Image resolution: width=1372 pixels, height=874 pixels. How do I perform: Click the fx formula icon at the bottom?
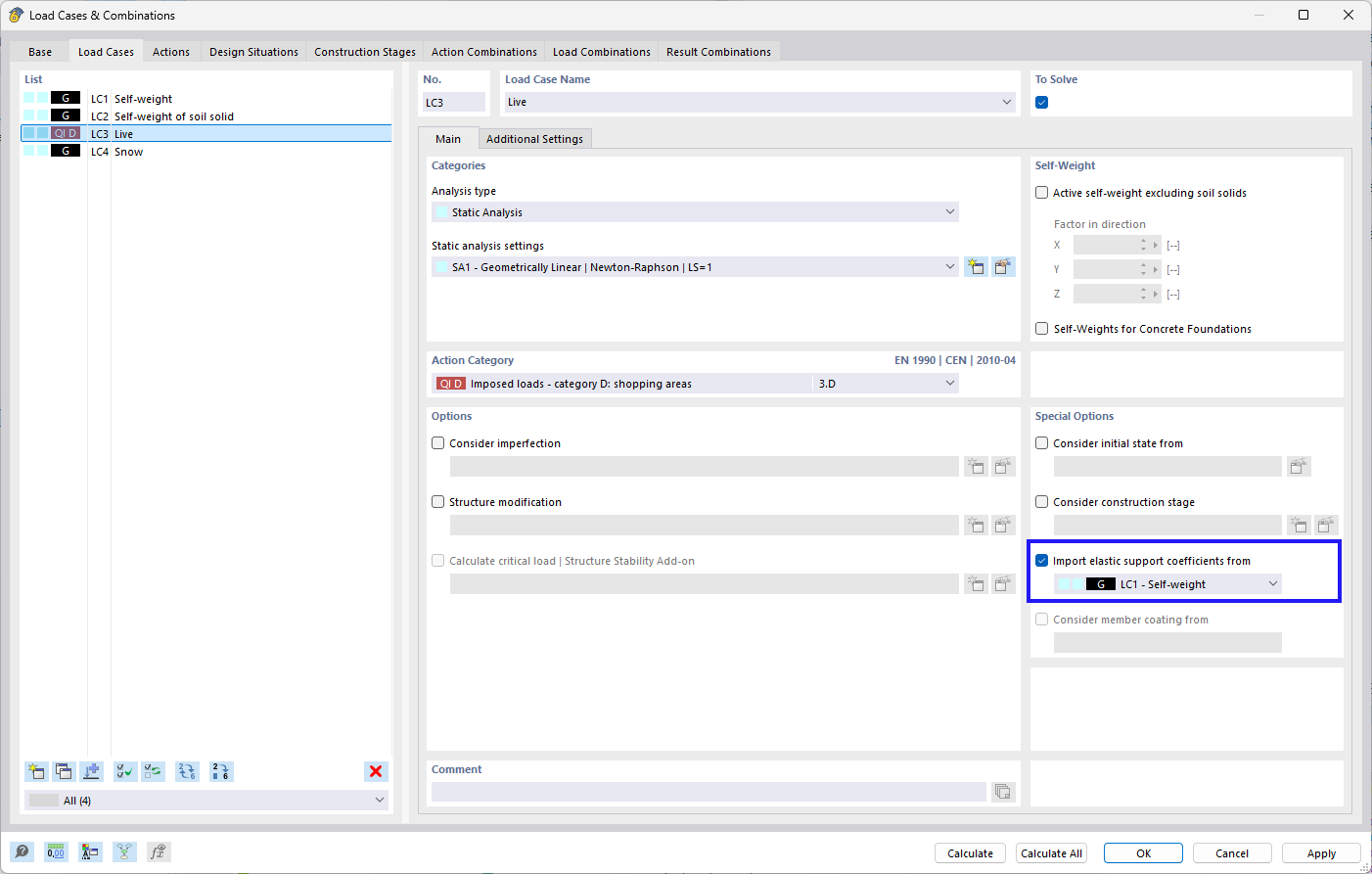tap(159, 851)
